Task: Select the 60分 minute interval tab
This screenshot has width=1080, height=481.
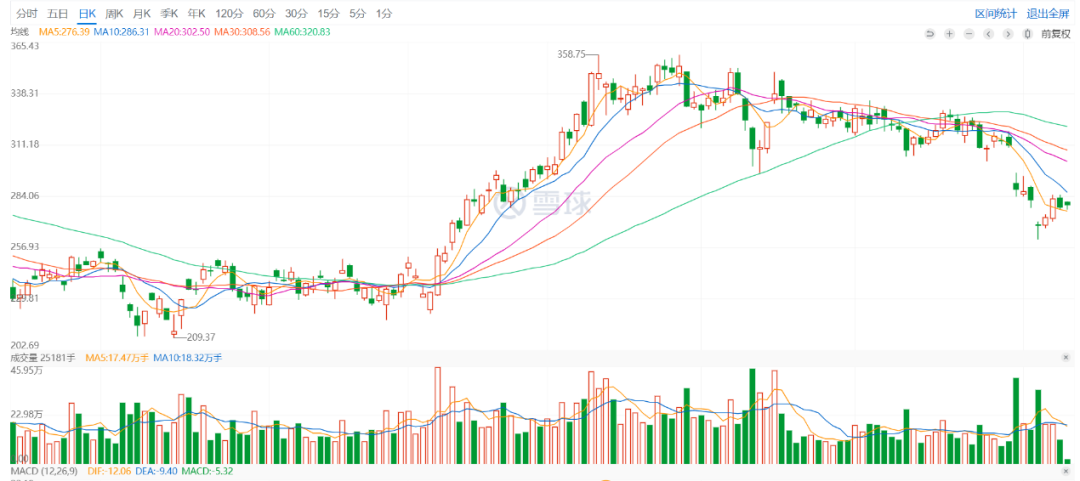Action: pyautogui.click(x=264, y=13)
